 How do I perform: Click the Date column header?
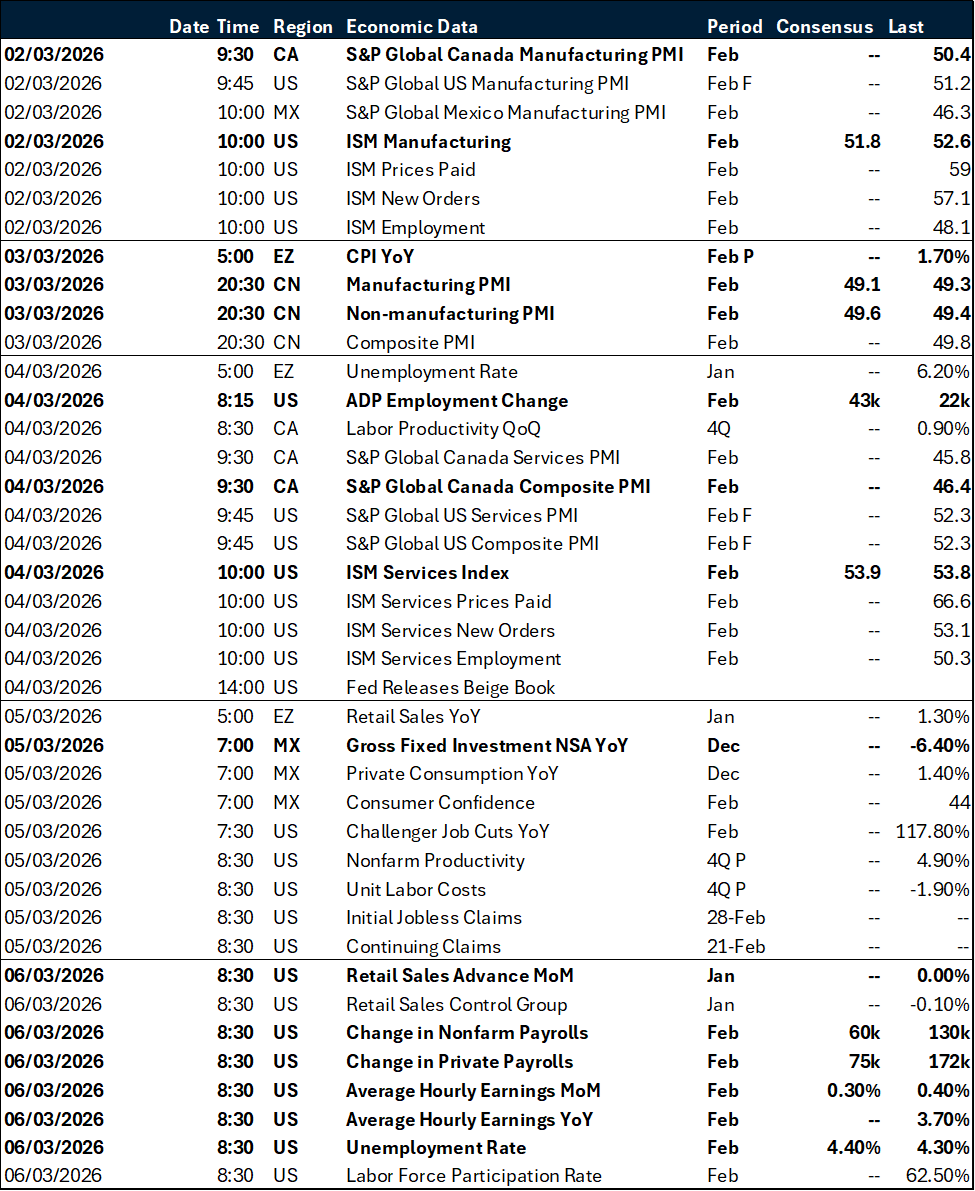click(188, 26)
